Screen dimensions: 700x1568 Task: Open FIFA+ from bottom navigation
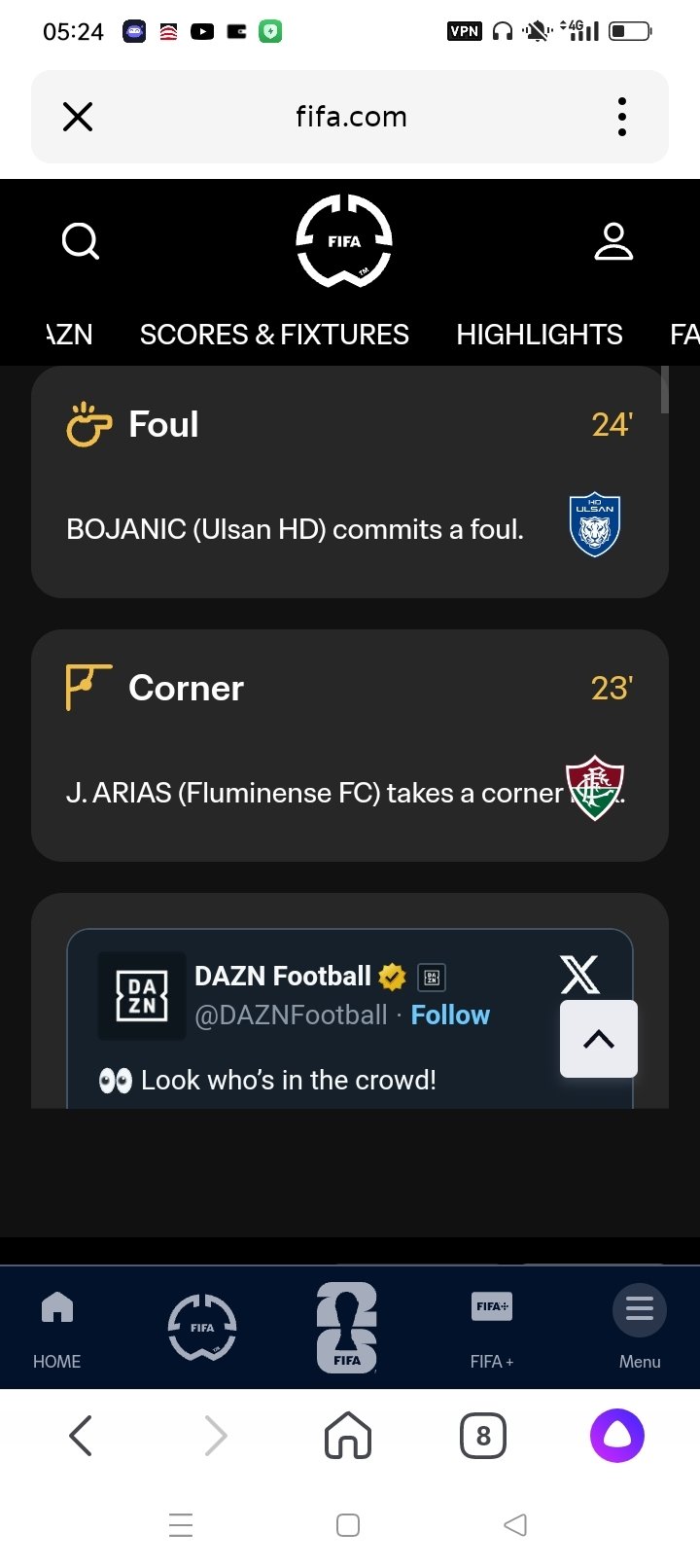pos(491,1327)
